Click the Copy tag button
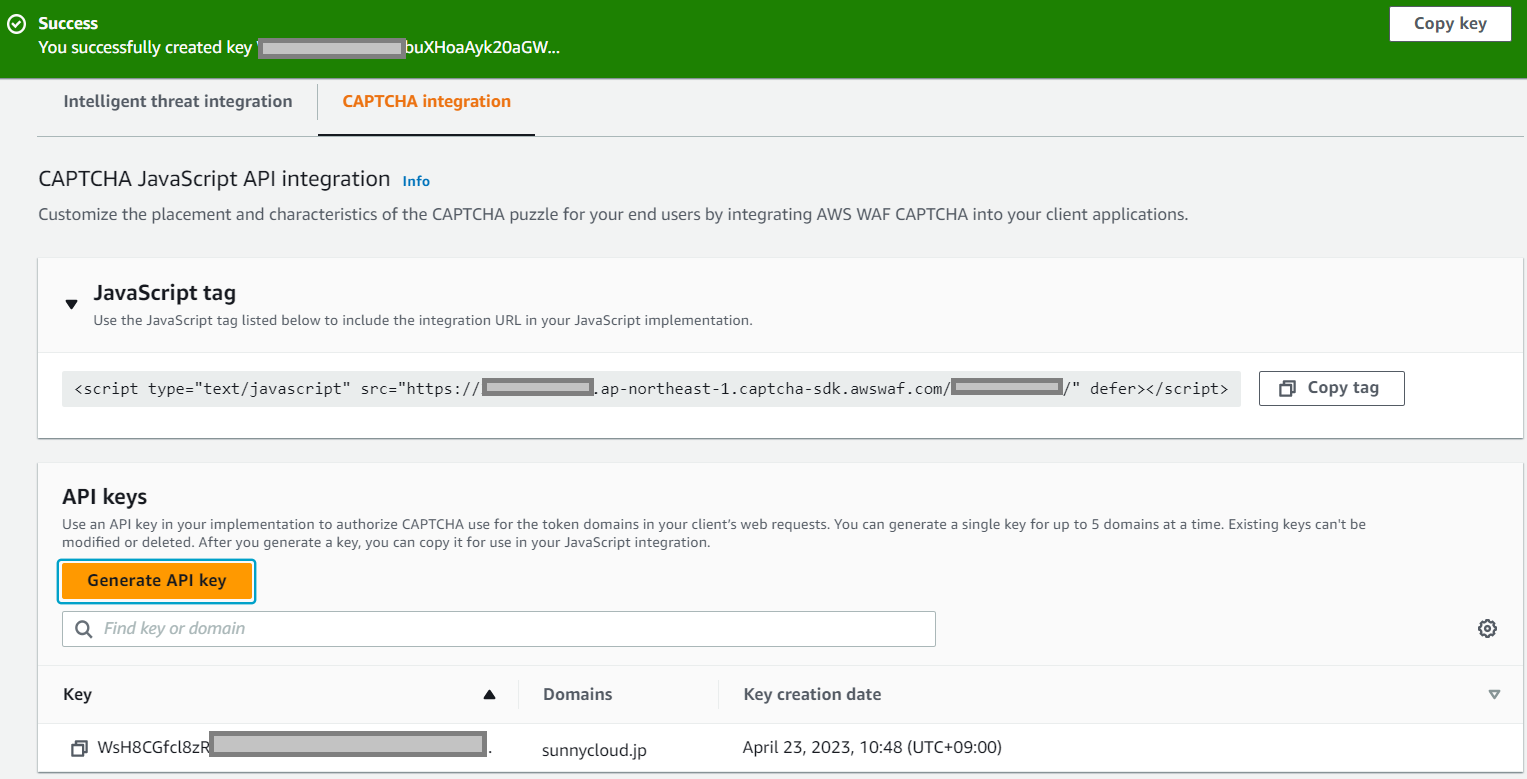 point(1331,388)
